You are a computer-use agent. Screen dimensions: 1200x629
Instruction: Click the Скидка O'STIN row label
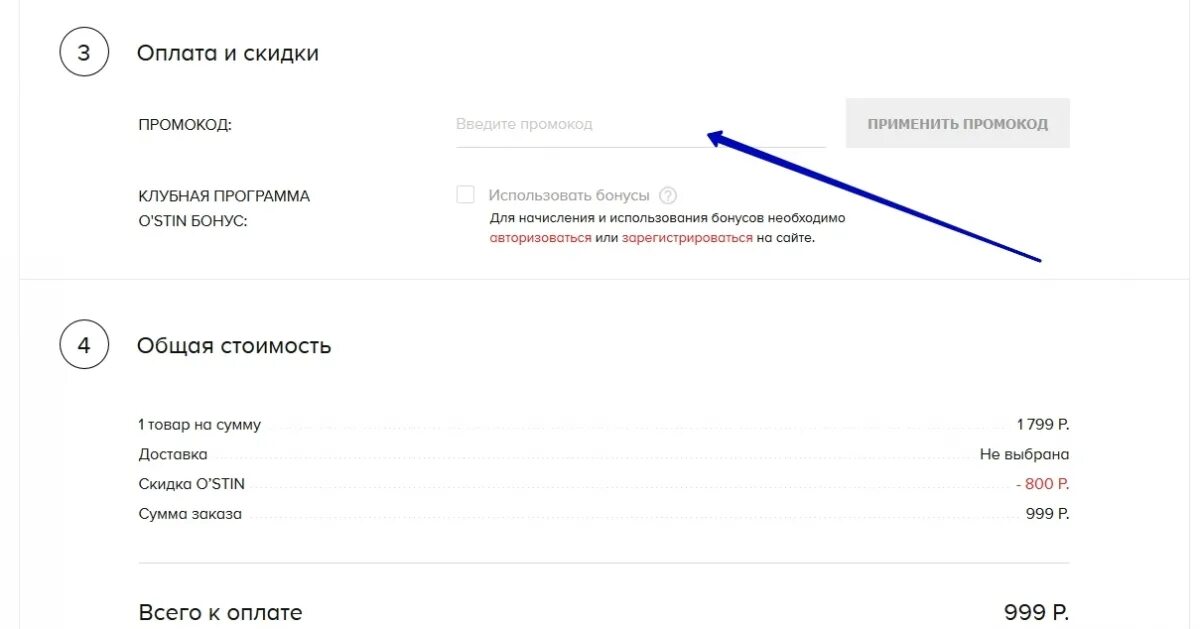click(192, 484)
